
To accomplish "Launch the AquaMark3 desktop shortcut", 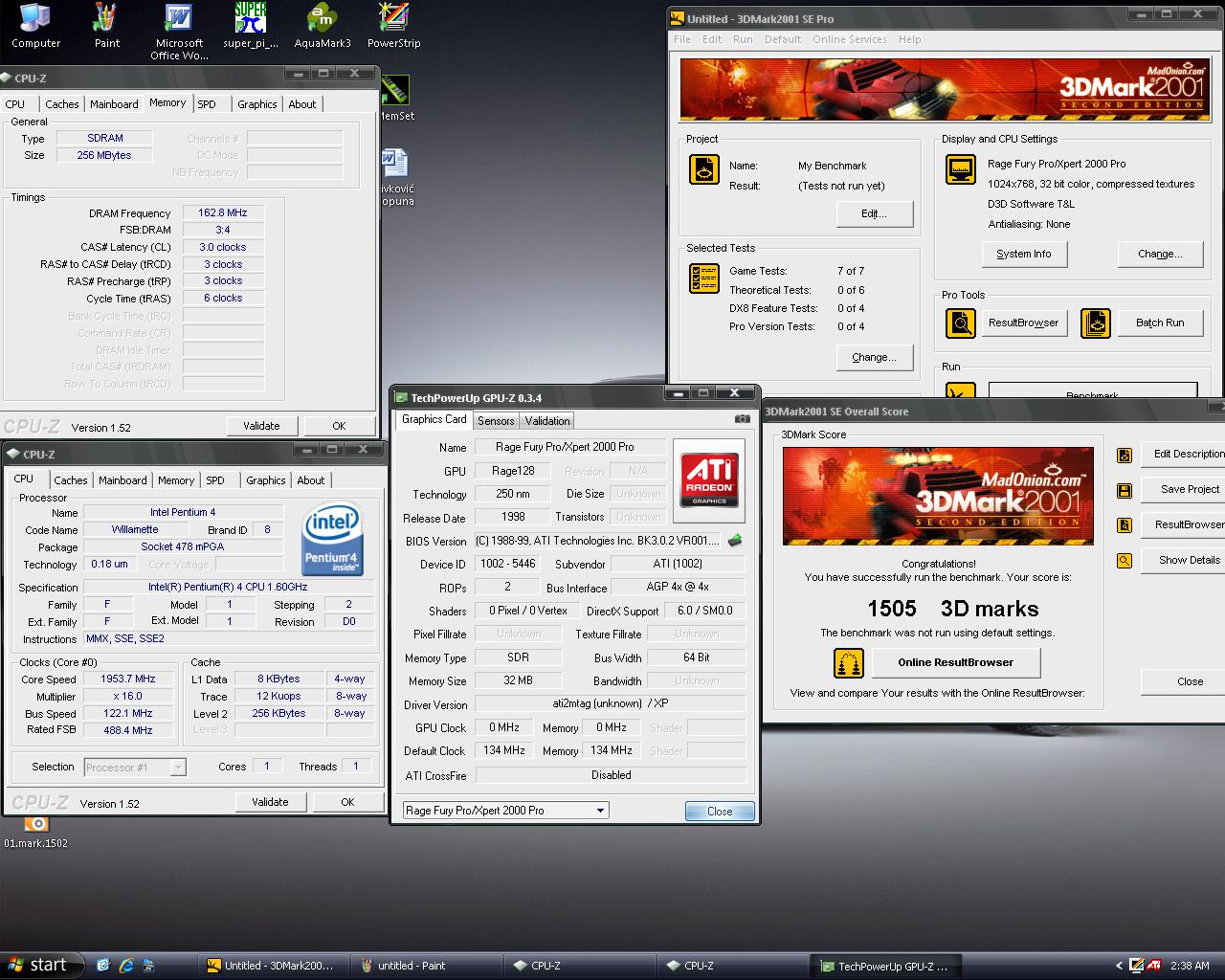I will (323, 26).
